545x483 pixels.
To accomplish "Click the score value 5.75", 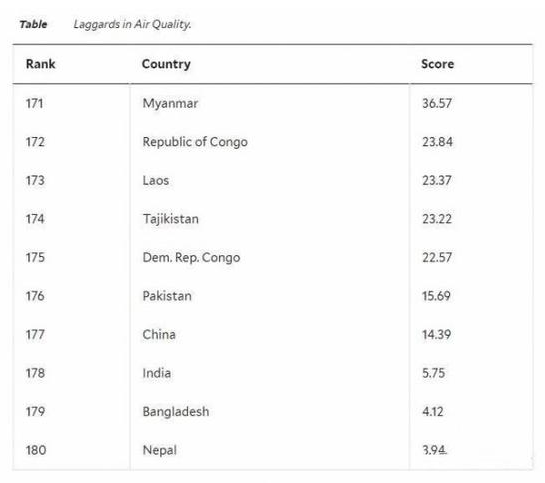I will coord(433,373).
